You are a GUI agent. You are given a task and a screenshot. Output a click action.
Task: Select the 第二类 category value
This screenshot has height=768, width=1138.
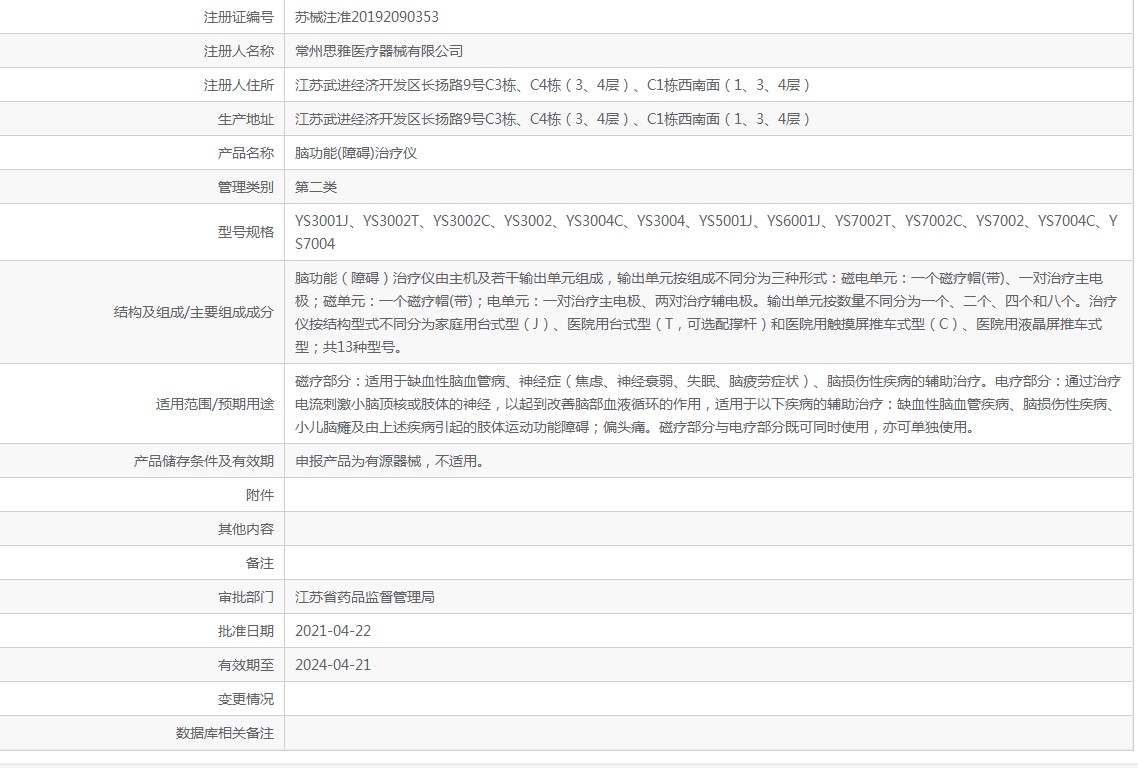316,187
